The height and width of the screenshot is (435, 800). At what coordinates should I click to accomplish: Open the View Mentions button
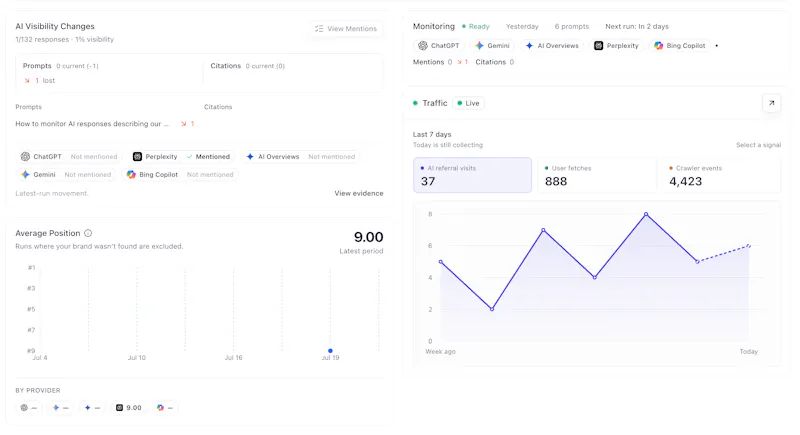tap(346, 29)
